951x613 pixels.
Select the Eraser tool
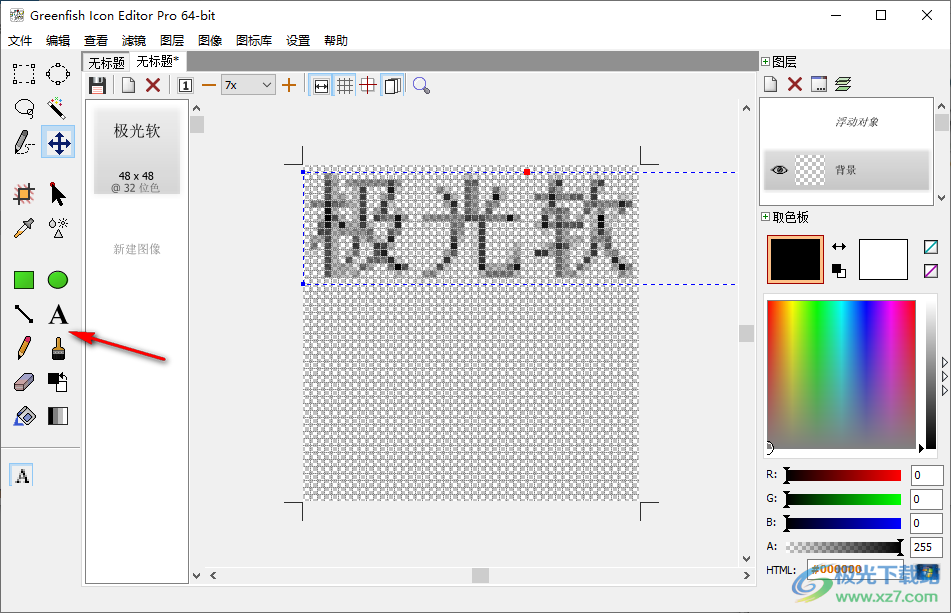coord(25,381)
